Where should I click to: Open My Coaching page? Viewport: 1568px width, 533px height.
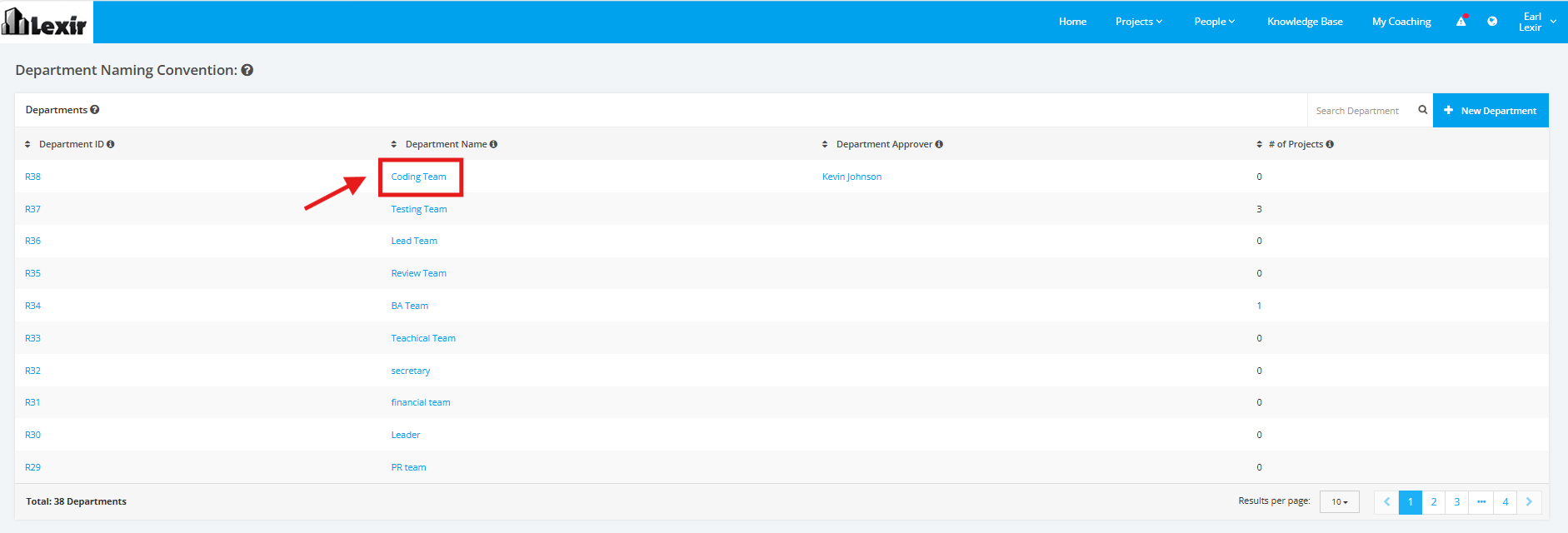pos(1401,22)
